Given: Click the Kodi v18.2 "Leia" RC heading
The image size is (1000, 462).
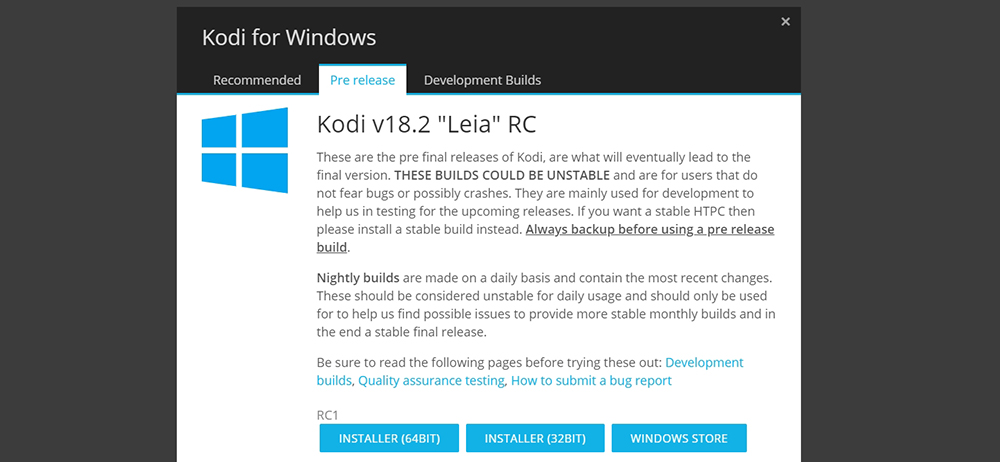Looking at the screenshot, I should [x=426, y=124].
